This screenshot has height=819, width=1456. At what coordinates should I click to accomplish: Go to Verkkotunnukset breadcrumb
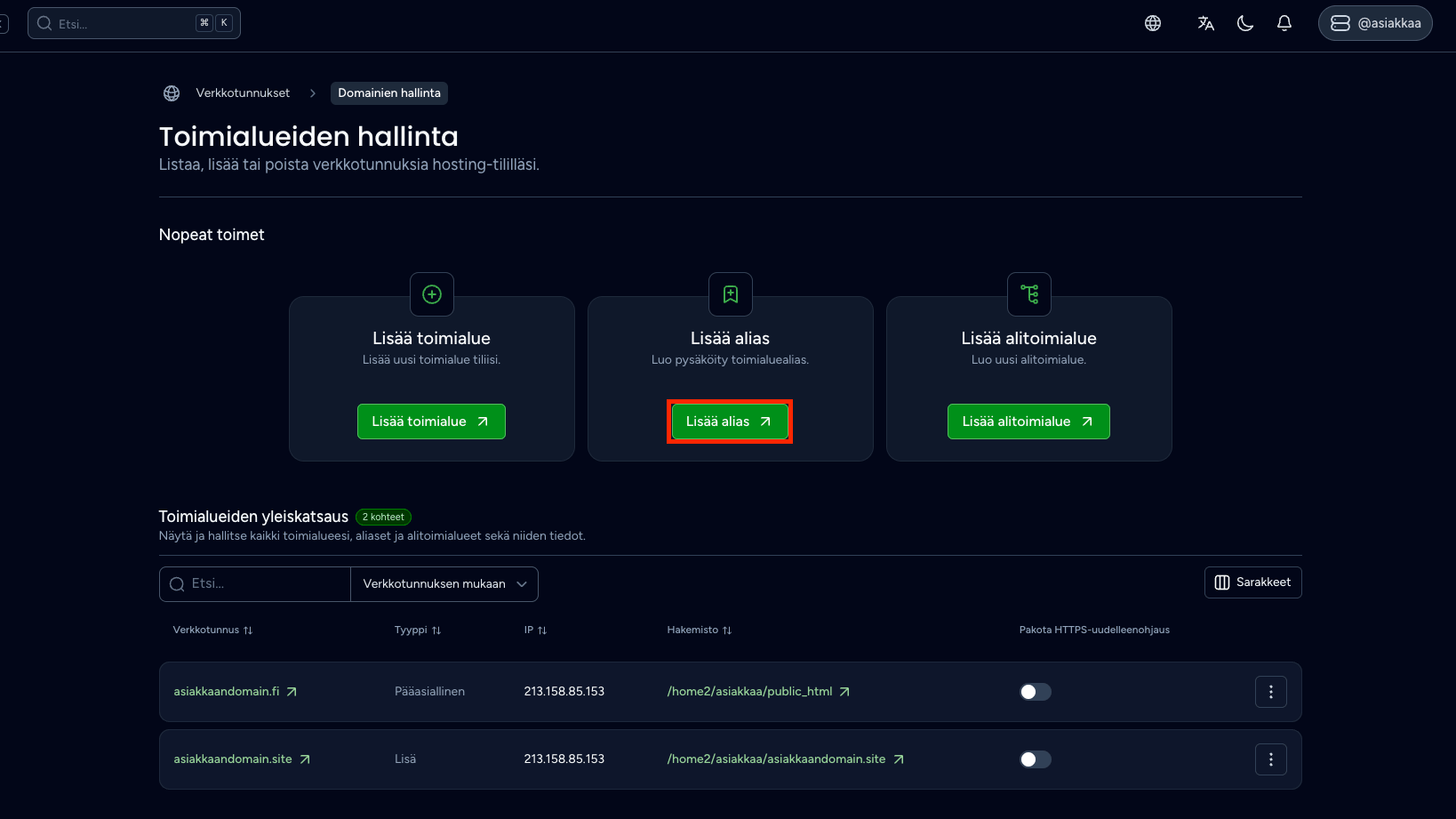click(x=243, y=92)
